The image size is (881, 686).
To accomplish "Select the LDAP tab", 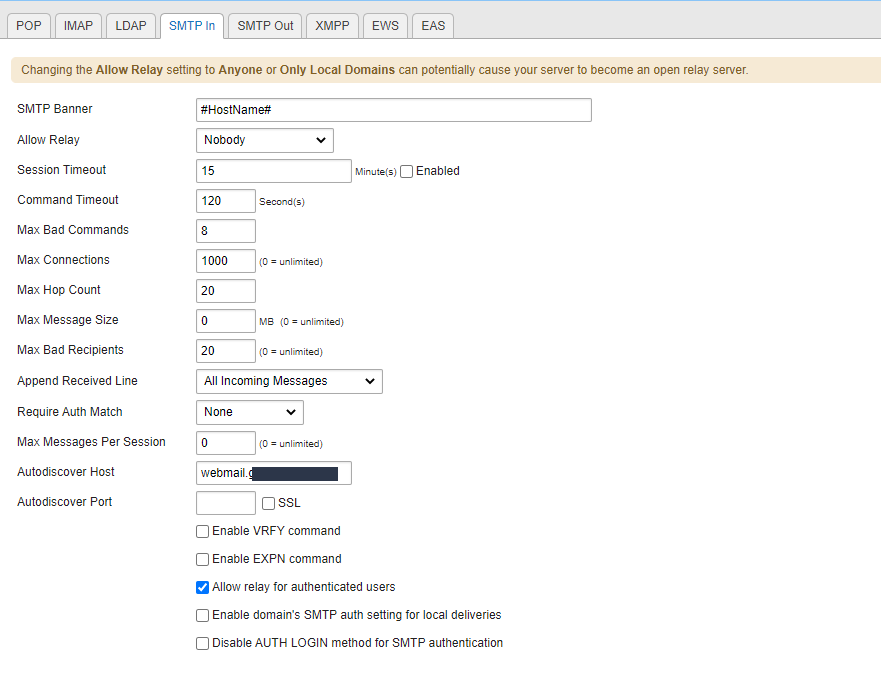I will pyautogui.click(x=130, y=25).
